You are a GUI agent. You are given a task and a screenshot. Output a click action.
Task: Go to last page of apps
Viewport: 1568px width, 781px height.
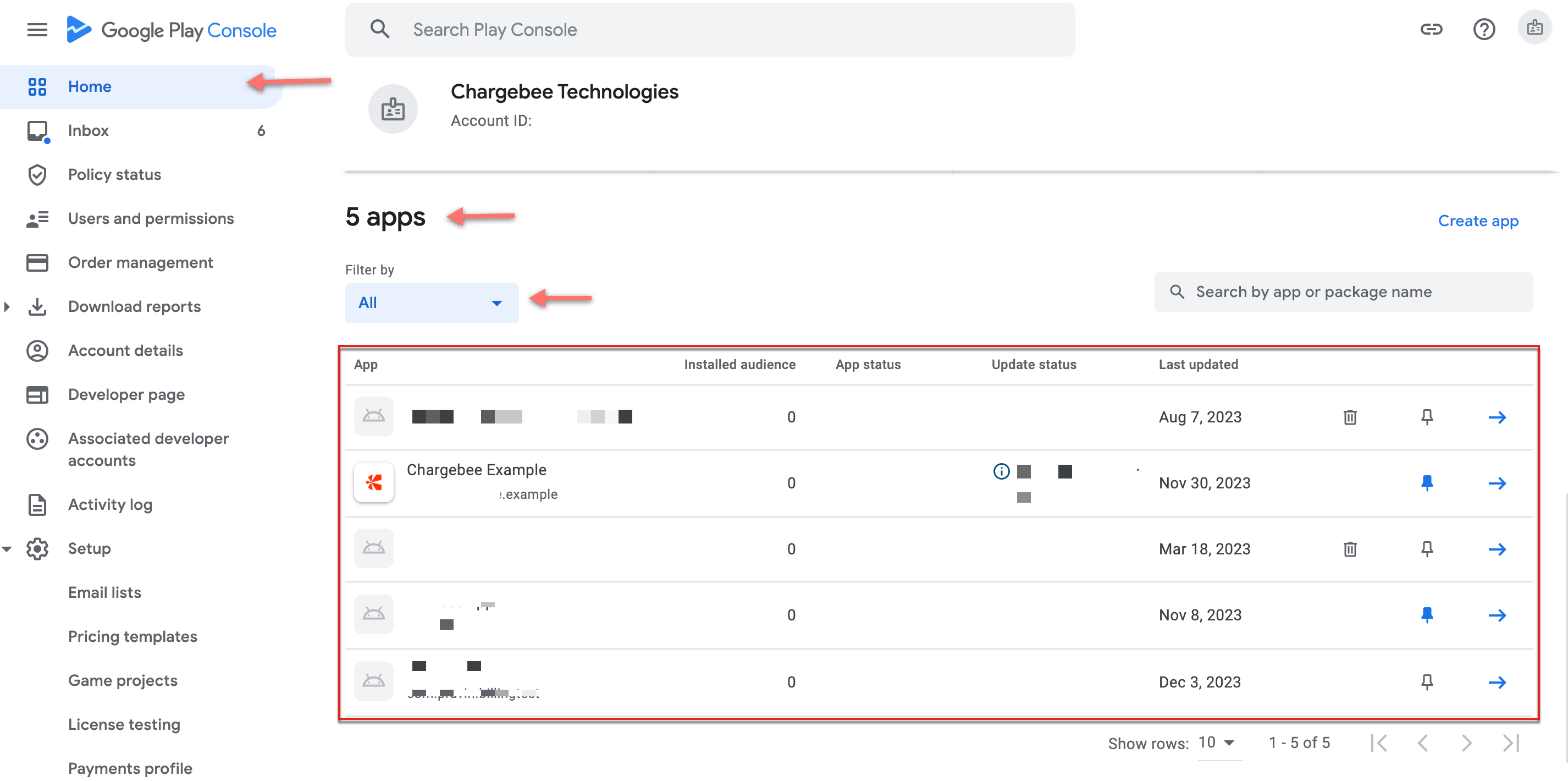[1511, 743]
